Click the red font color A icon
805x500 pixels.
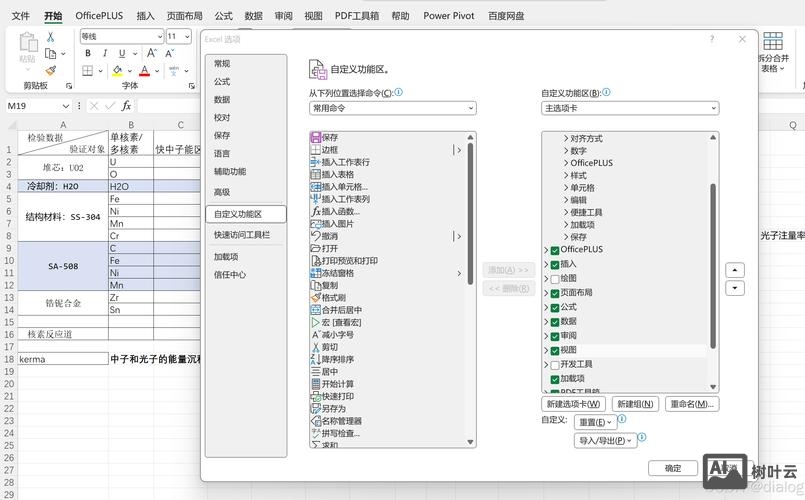tap(145, 70)
